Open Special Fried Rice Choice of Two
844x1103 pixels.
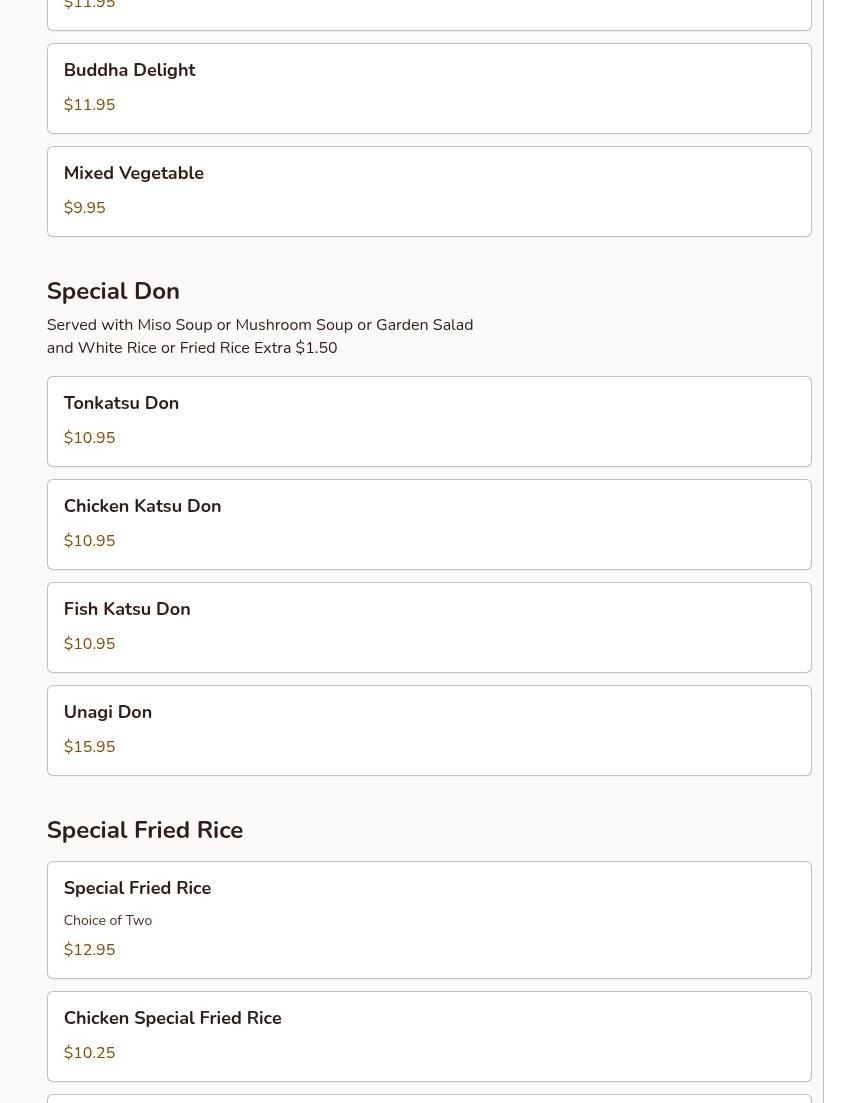(428, 919)
